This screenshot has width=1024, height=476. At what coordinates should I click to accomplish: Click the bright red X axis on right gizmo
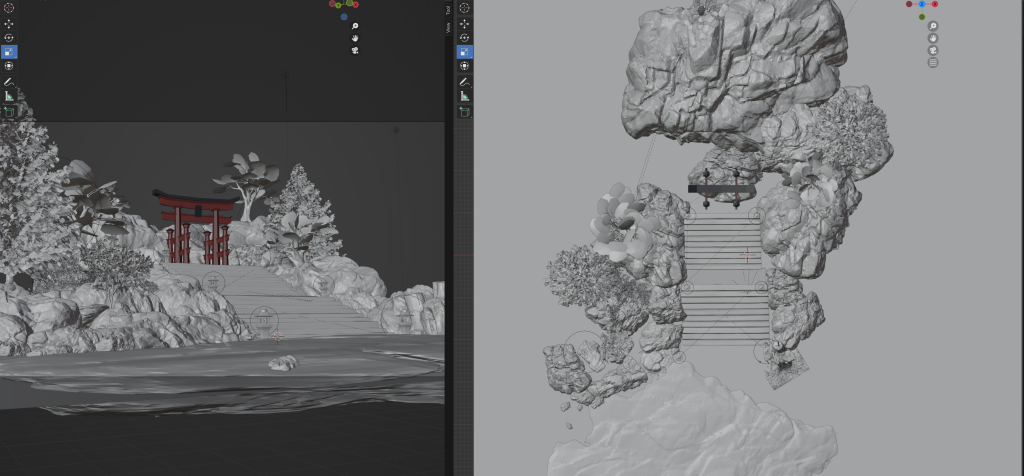[x=935, y=4]
